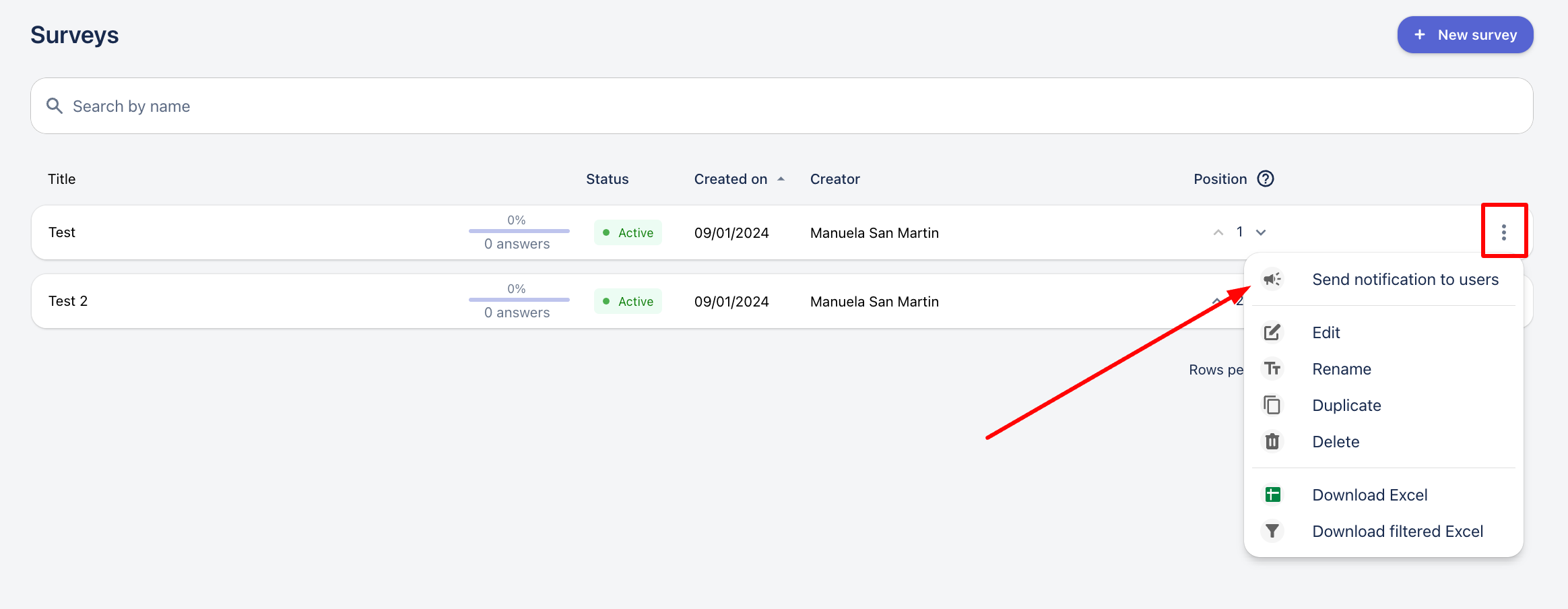Click the Search by name field
Viewport: 1568px width, 609px height.
pos(781,106)
